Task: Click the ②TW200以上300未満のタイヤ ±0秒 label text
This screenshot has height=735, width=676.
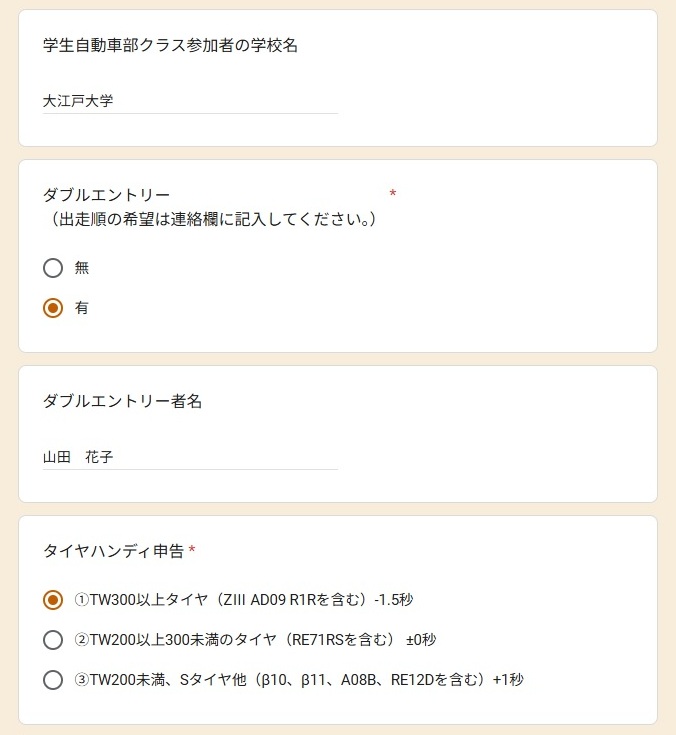Action: [255, 640]
